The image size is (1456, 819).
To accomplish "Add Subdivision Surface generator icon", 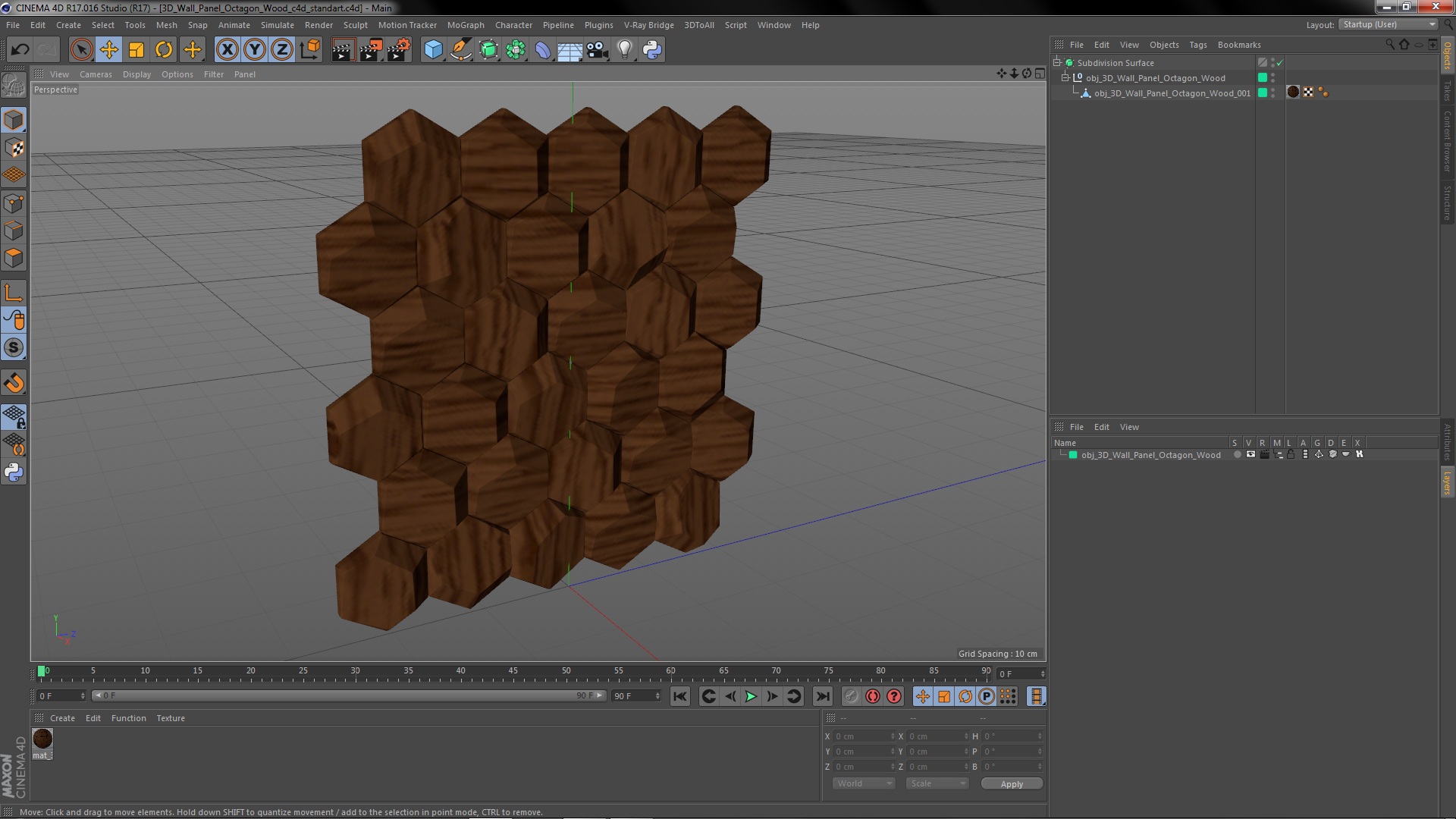I will [x=488, y=50].
